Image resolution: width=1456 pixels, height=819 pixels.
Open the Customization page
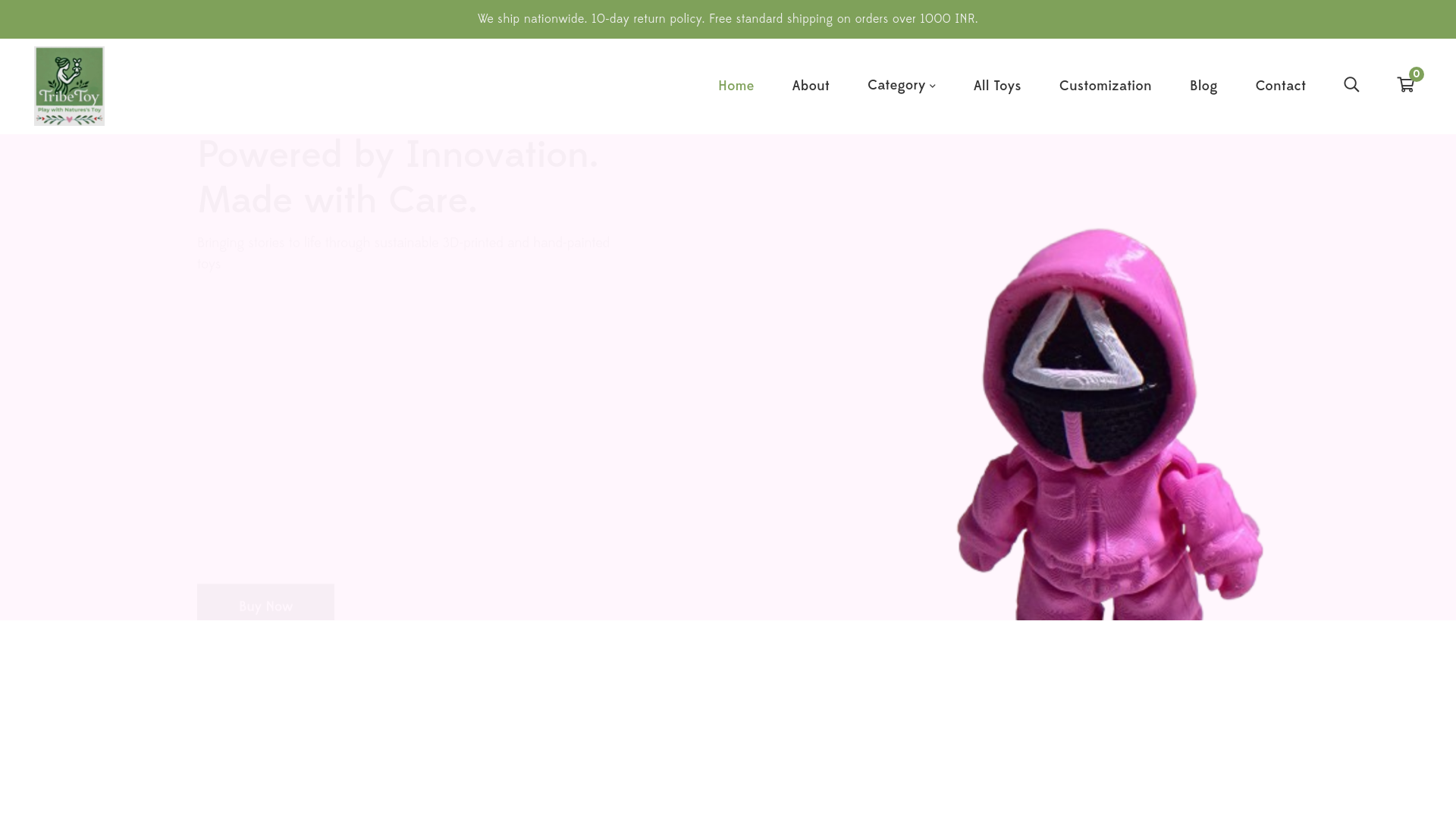pos(1105,86)
